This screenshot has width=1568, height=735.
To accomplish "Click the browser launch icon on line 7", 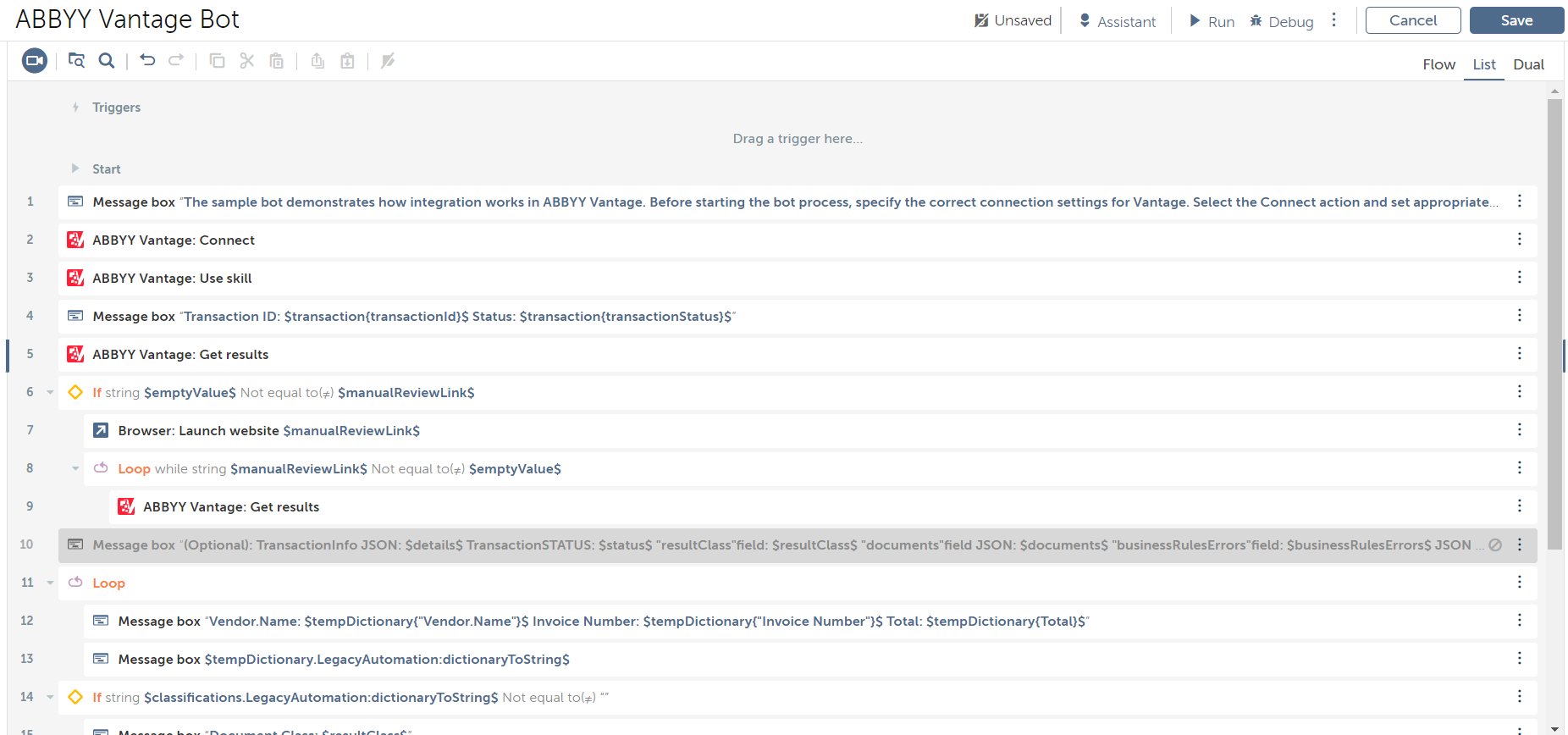I will [x=101, y=430].
